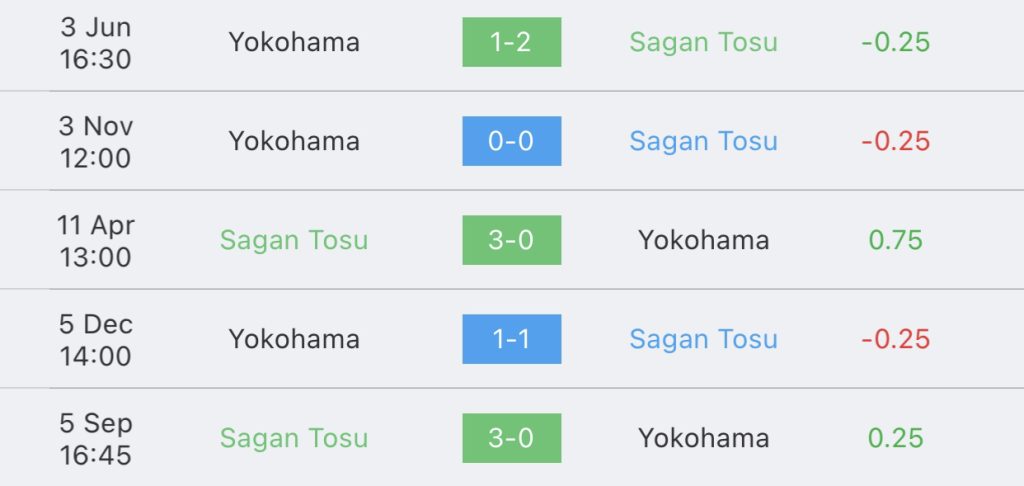Open the 0-0 score box on 3 Nov
The image size is (1024, 486).
(x=511, y=141)
